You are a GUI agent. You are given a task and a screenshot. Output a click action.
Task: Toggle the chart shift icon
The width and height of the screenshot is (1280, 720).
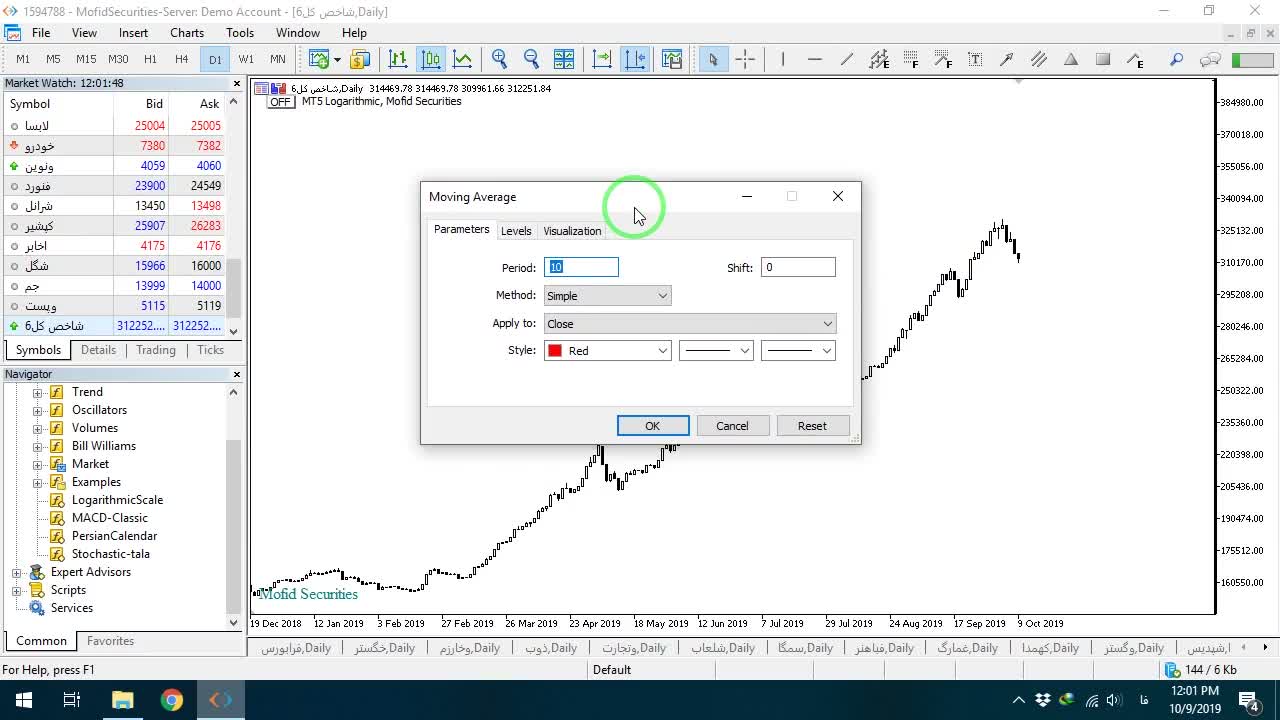pyautogui.click(x=635, y=59)
